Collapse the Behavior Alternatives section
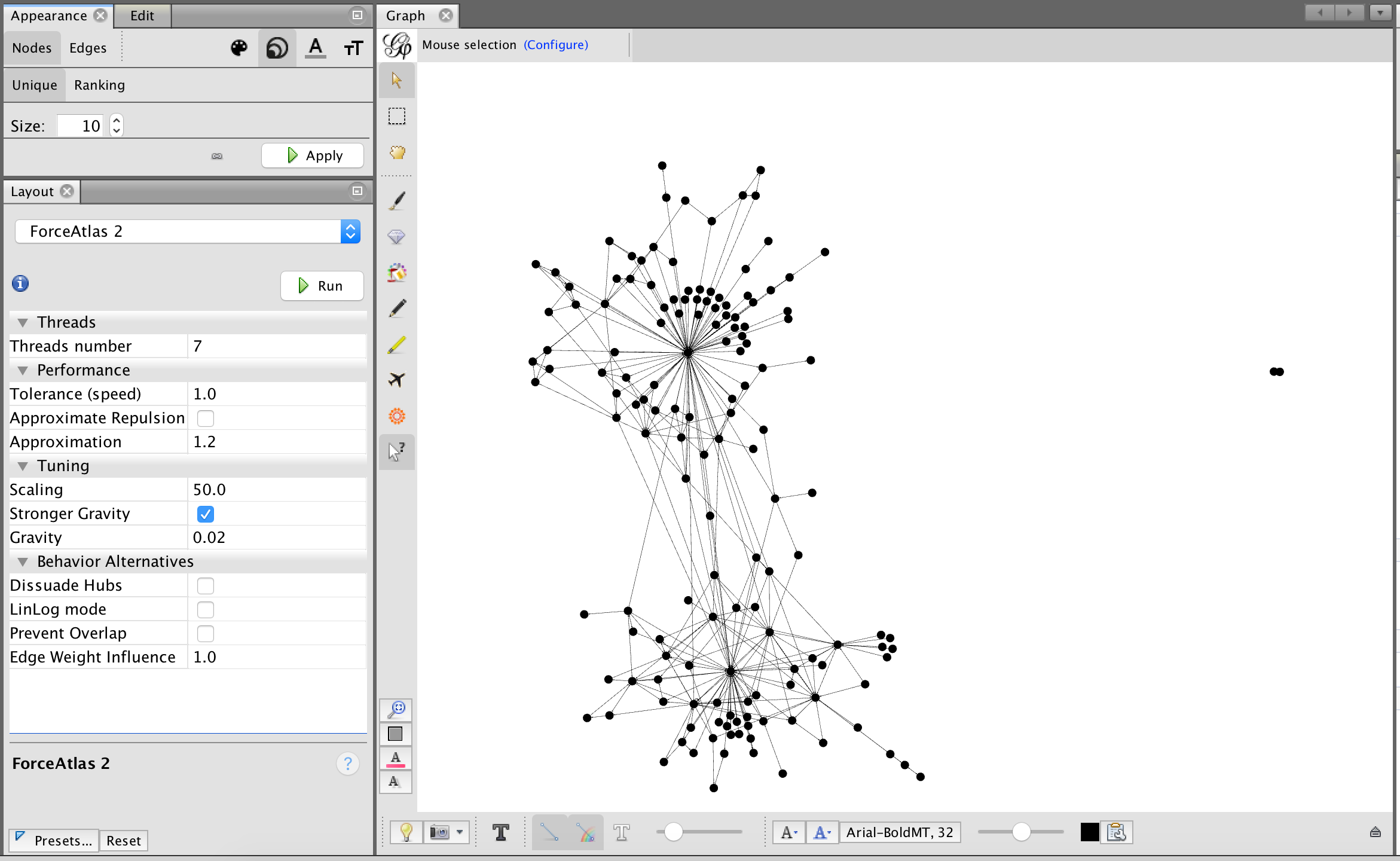Image resolution: width=1400 pixels, height=861 pixels. click(x=23, y=561)
